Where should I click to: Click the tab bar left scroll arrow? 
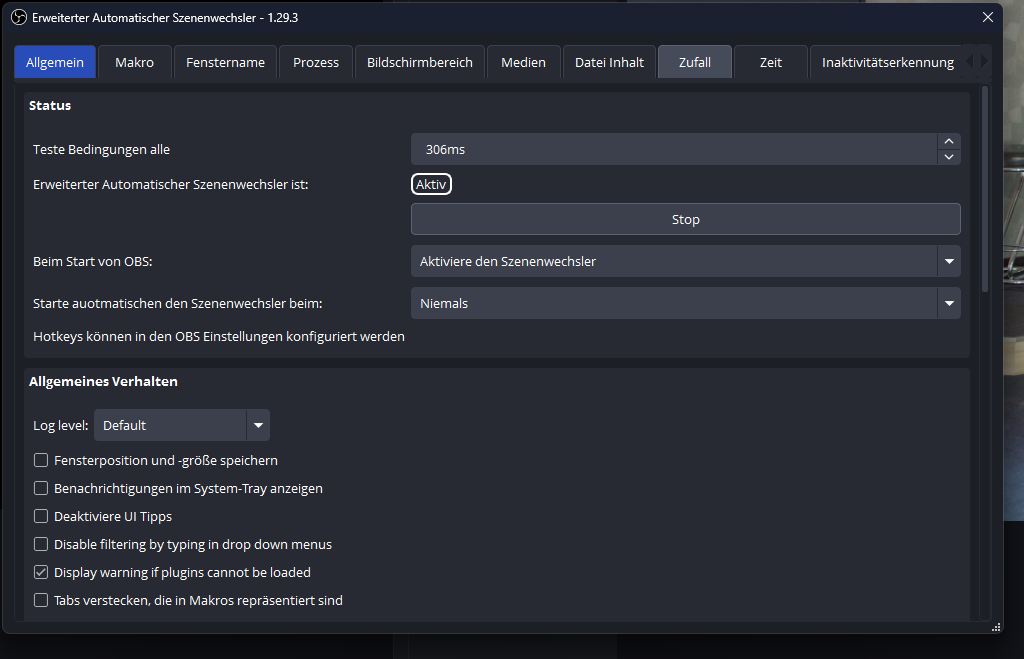tap(969, 62)
